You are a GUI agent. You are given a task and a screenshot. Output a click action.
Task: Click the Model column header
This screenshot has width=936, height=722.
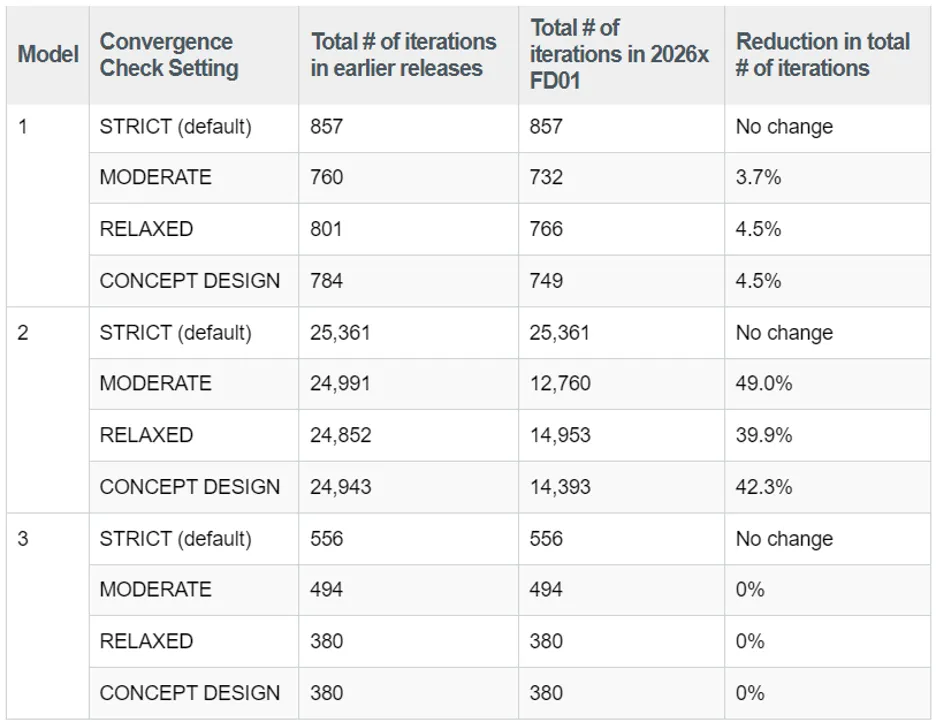pyautogui.click(x=47, y=55)
